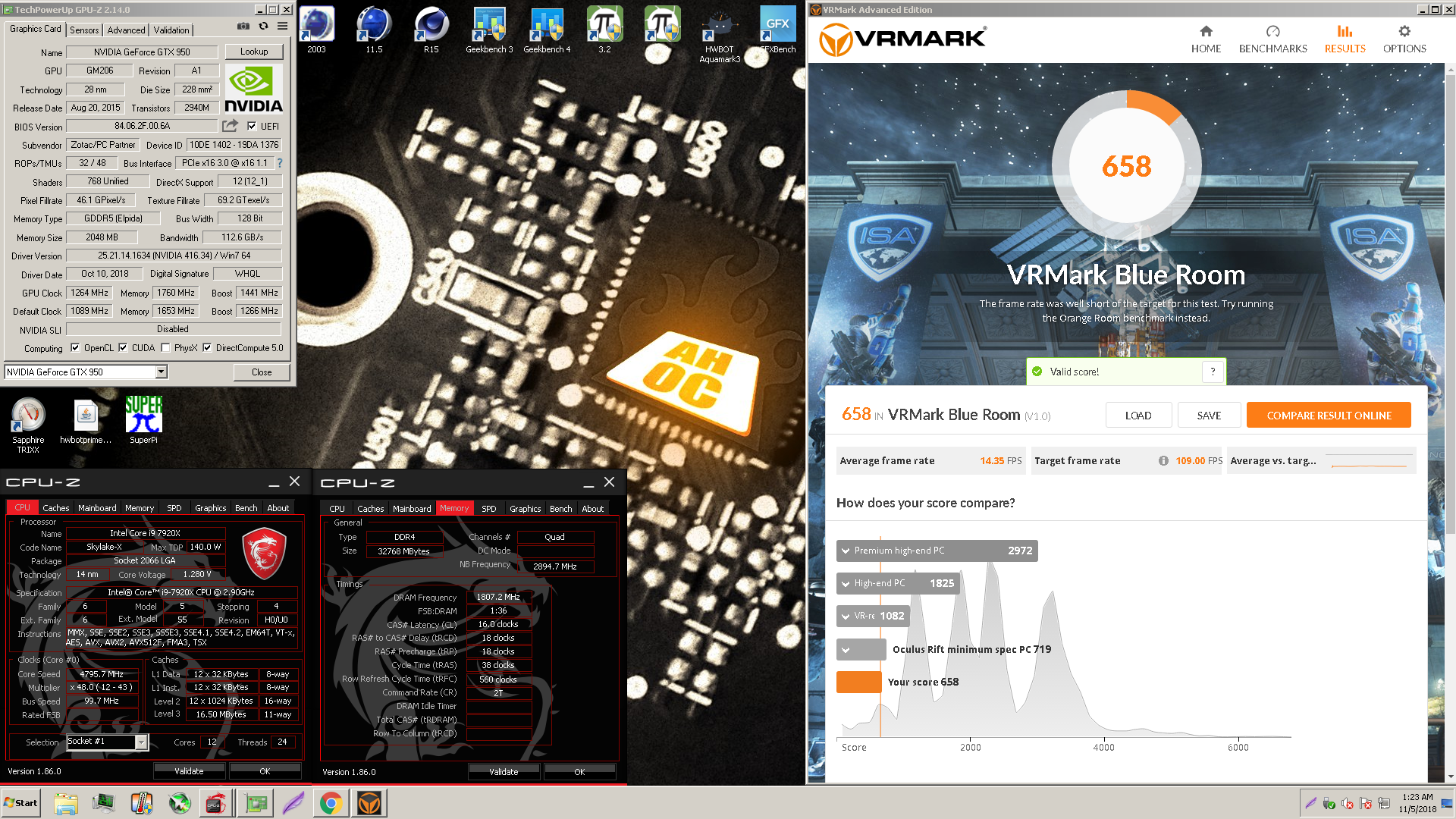Click Bench tab in right CPU-Z window
Image resolution: width=1456 pixels, height=819 pixels.
click(x=560, y=509)
